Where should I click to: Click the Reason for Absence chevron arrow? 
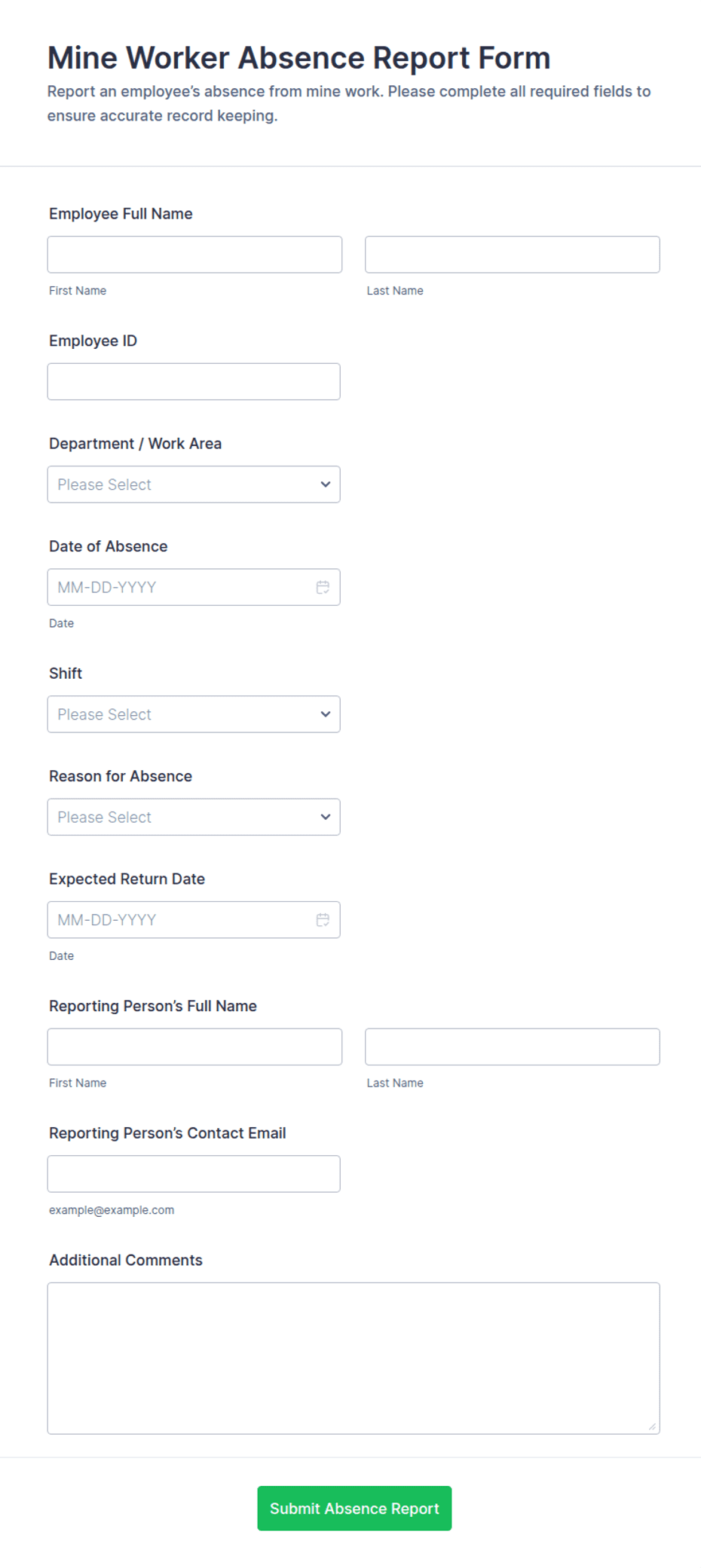[326, 817]
